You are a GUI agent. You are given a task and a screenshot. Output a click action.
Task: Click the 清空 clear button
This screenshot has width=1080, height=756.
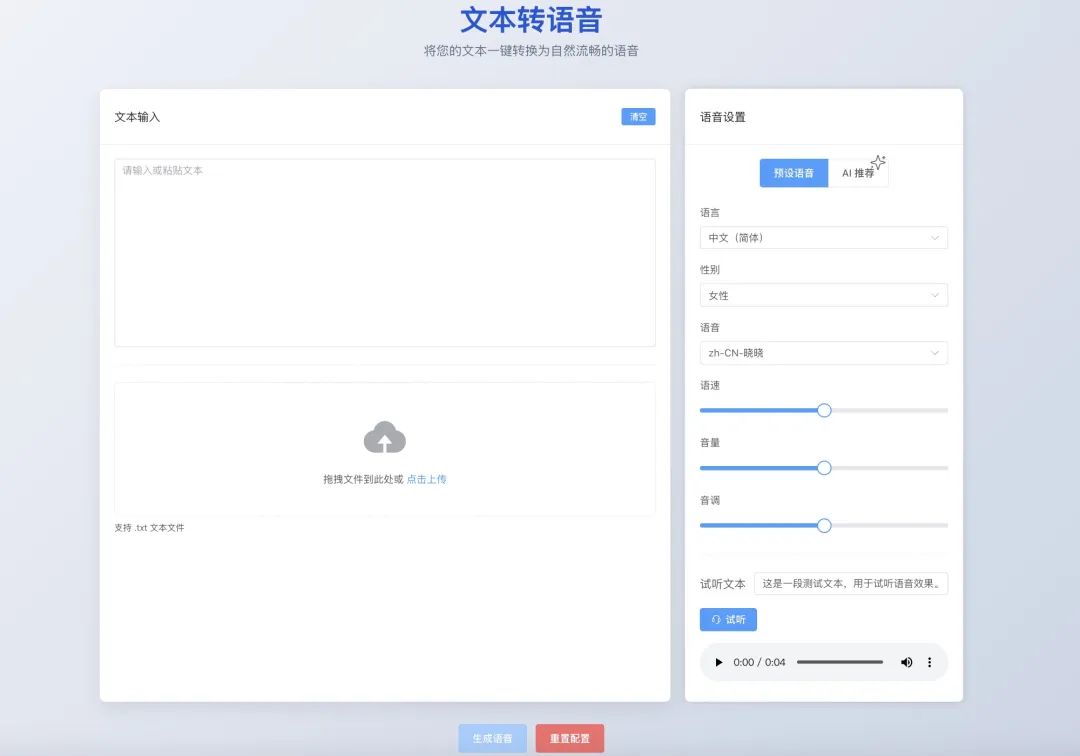coord(638,116)
